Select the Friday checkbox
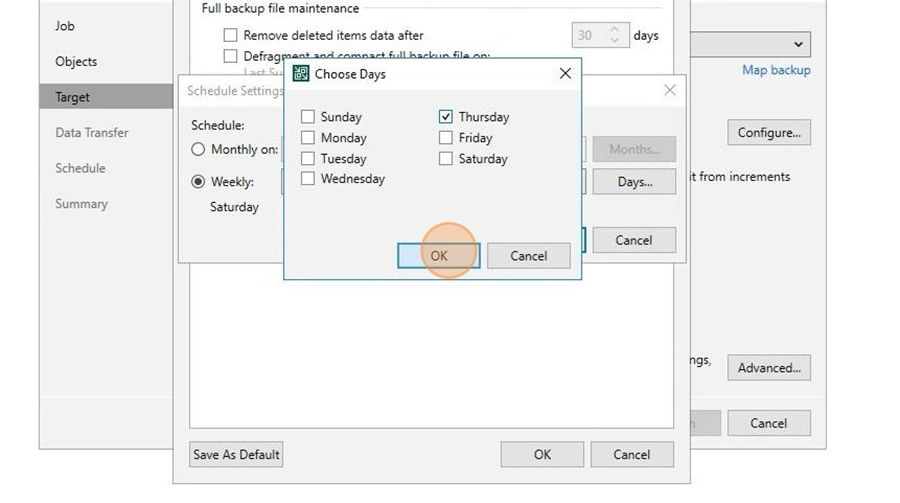This screenshot has width=900, height=503. 445,138
